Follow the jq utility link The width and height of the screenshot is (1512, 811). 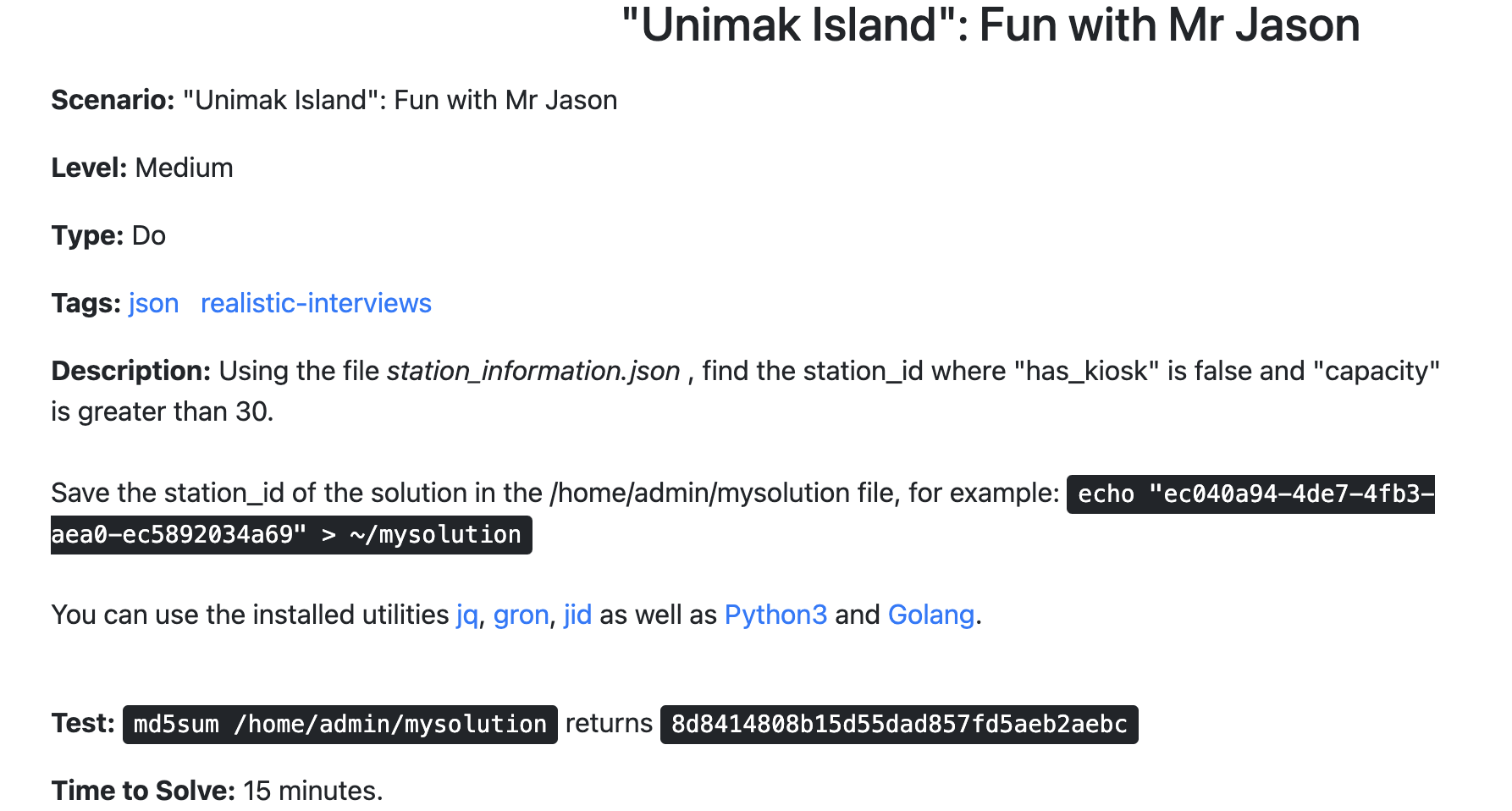pos(467,615)
